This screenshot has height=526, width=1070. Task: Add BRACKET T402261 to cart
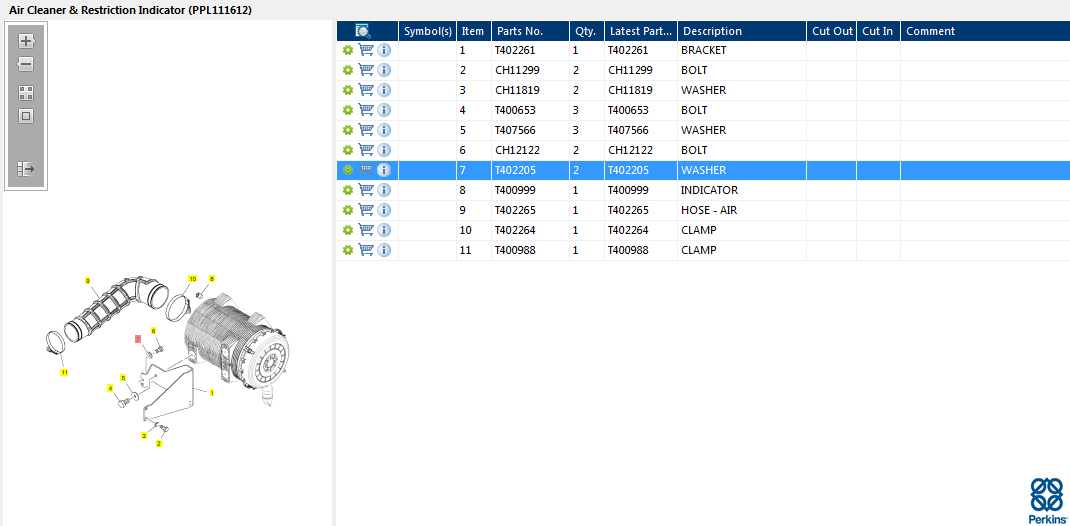click(x=366, y=50)
